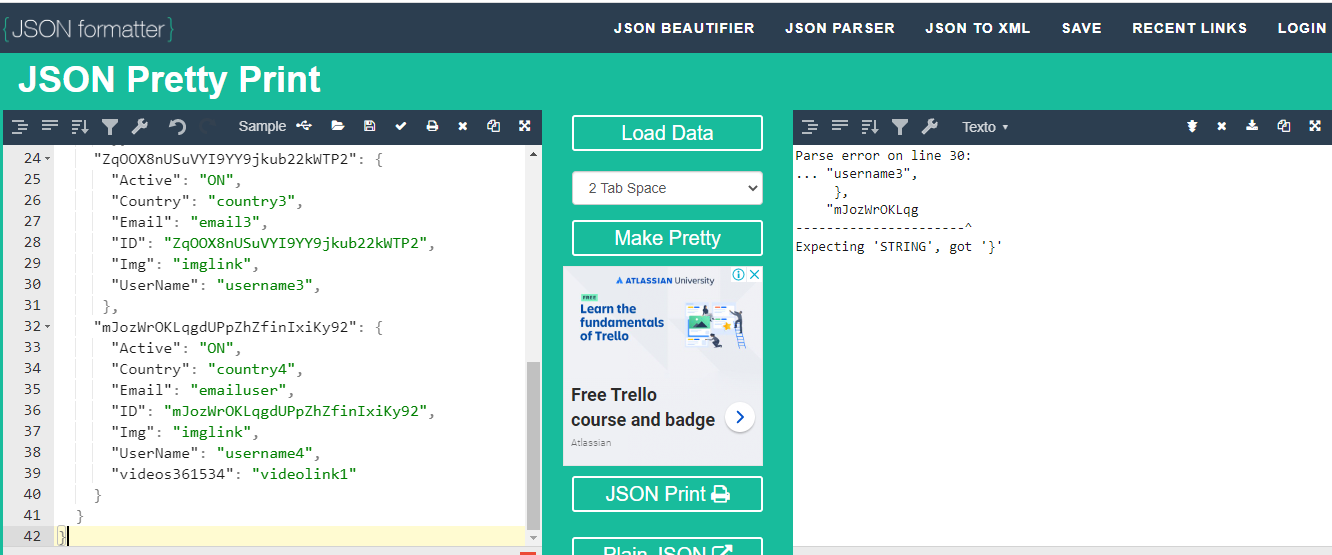Click the compact icon in left editor toolbar
The width and height of the screenshot is (1332, 555).
(x=50, y=126)
